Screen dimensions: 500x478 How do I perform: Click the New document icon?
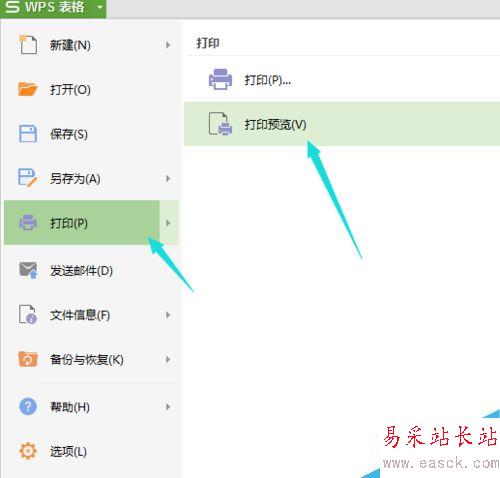(28, 44)
